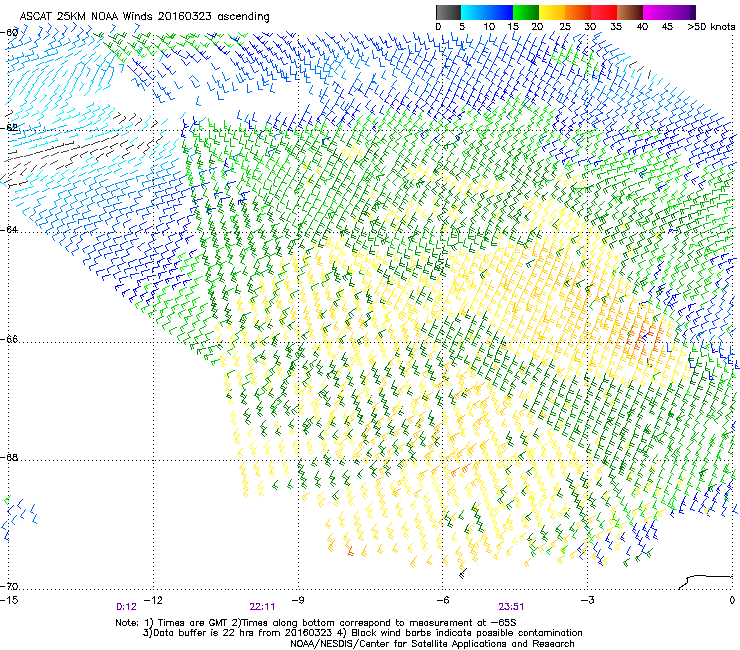740x650 pixels.
Task: Click the cyan 5-10 knots legend segment
Action: click(474, 12)
